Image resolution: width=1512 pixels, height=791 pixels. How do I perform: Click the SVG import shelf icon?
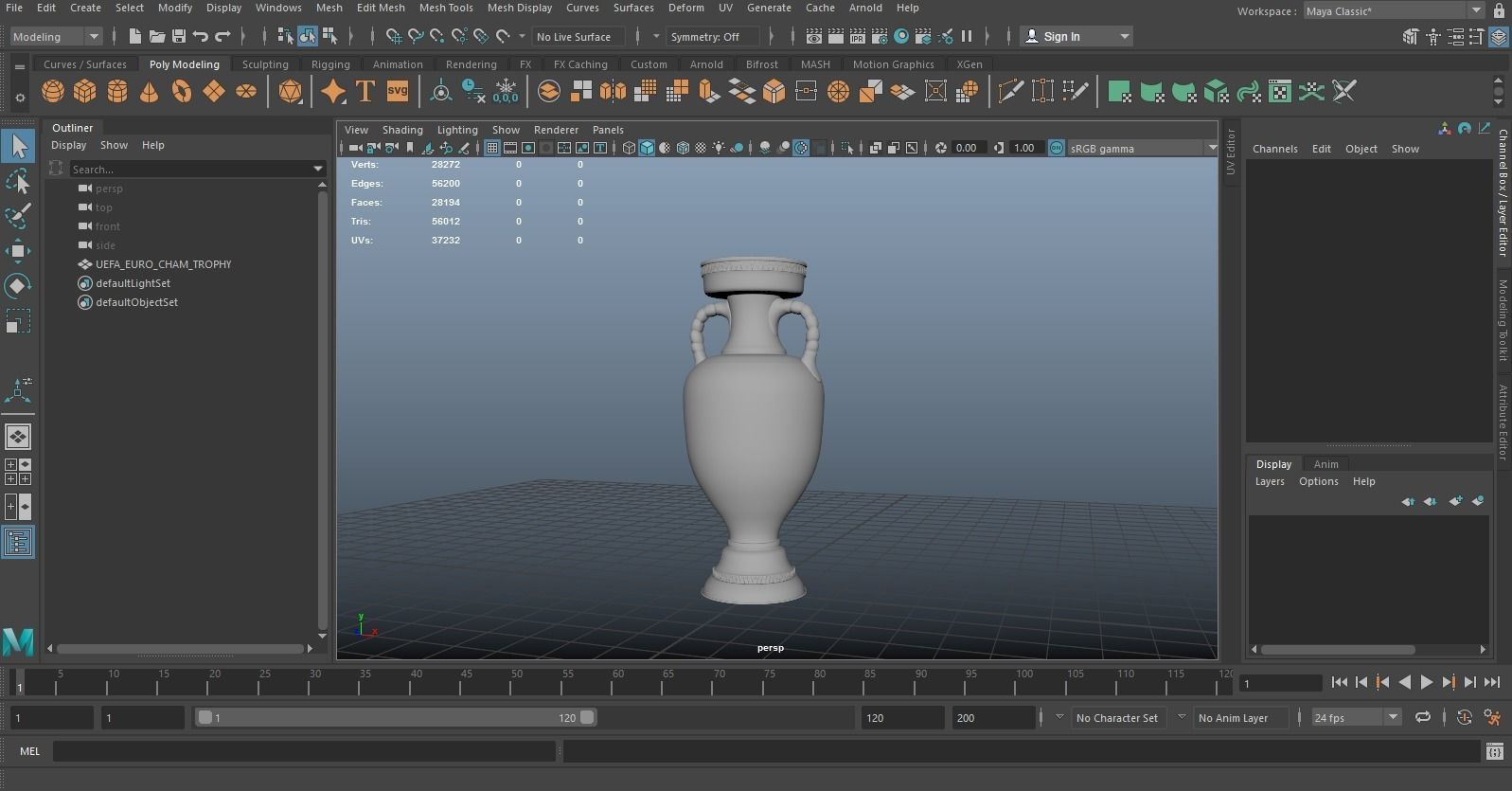398,92
